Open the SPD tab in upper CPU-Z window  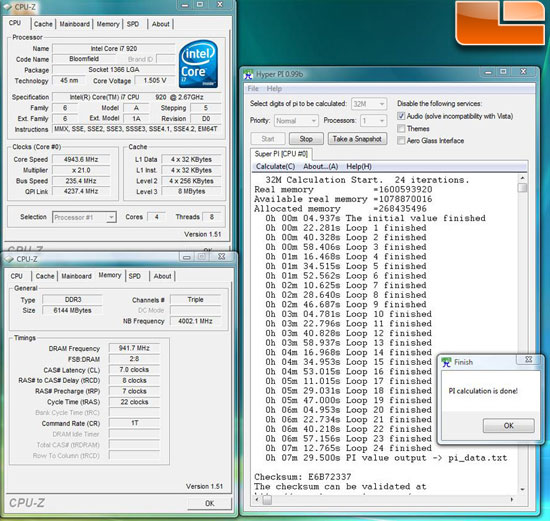point(133,24)
